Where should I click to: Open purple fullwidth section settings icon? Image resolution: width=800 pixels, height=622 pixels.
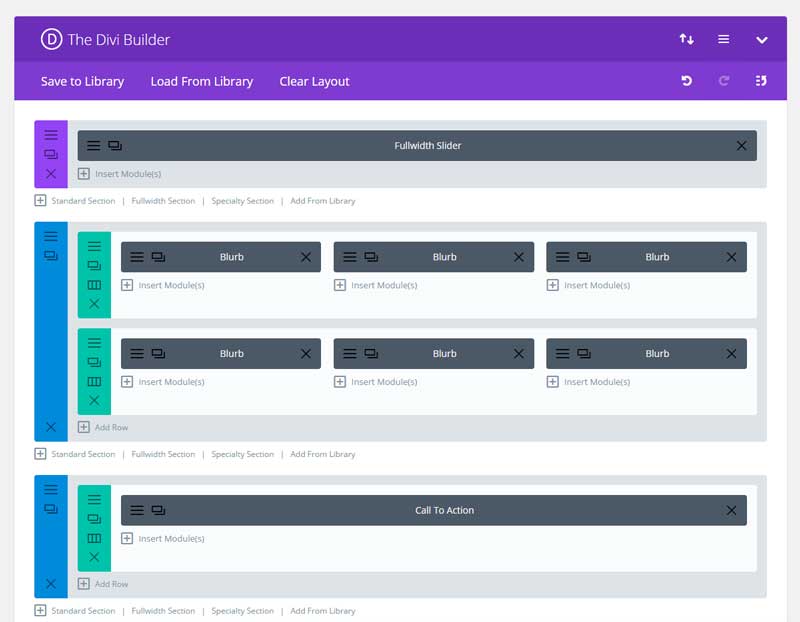(x=51, y=135)
